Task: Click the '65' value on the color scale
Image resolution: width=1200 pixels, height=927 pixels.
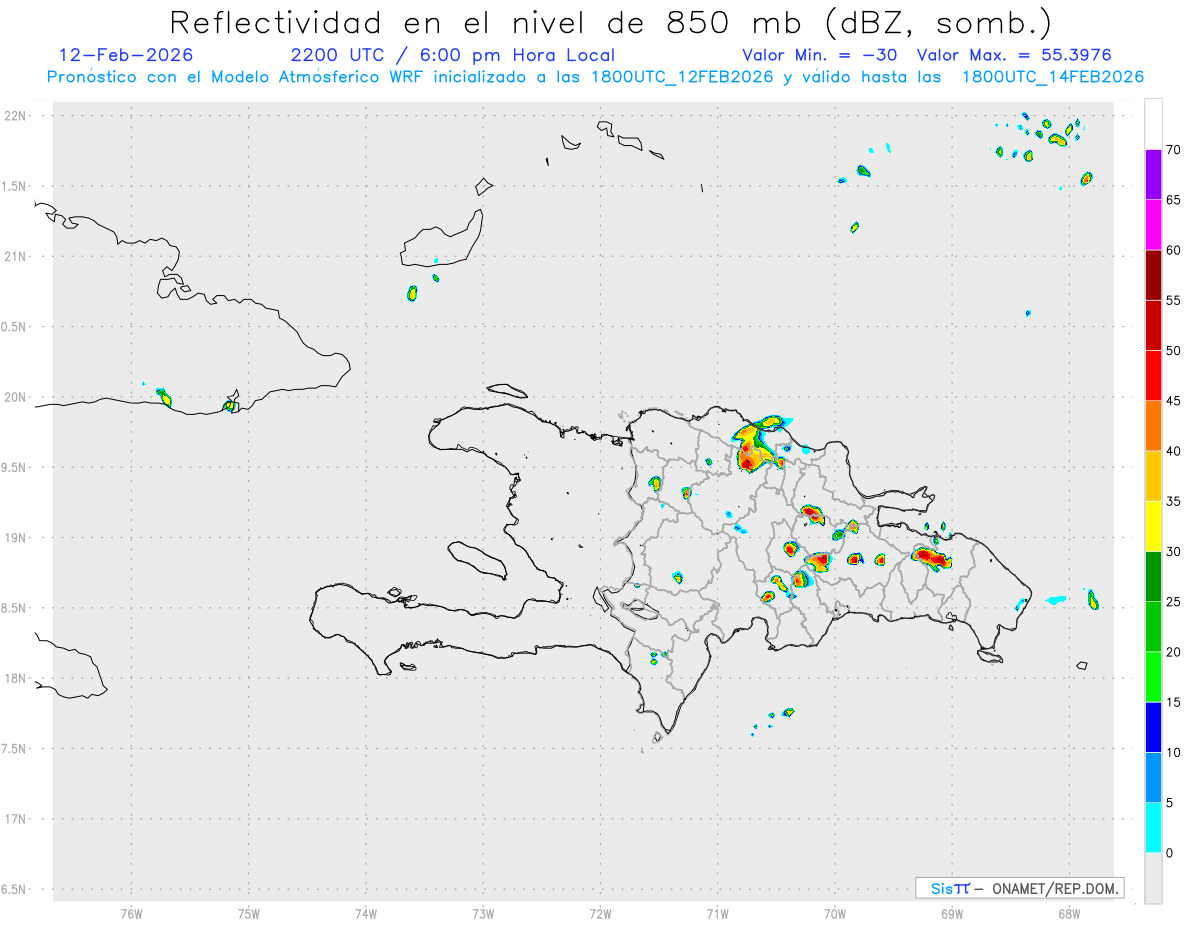Action: pos(1173,200)
